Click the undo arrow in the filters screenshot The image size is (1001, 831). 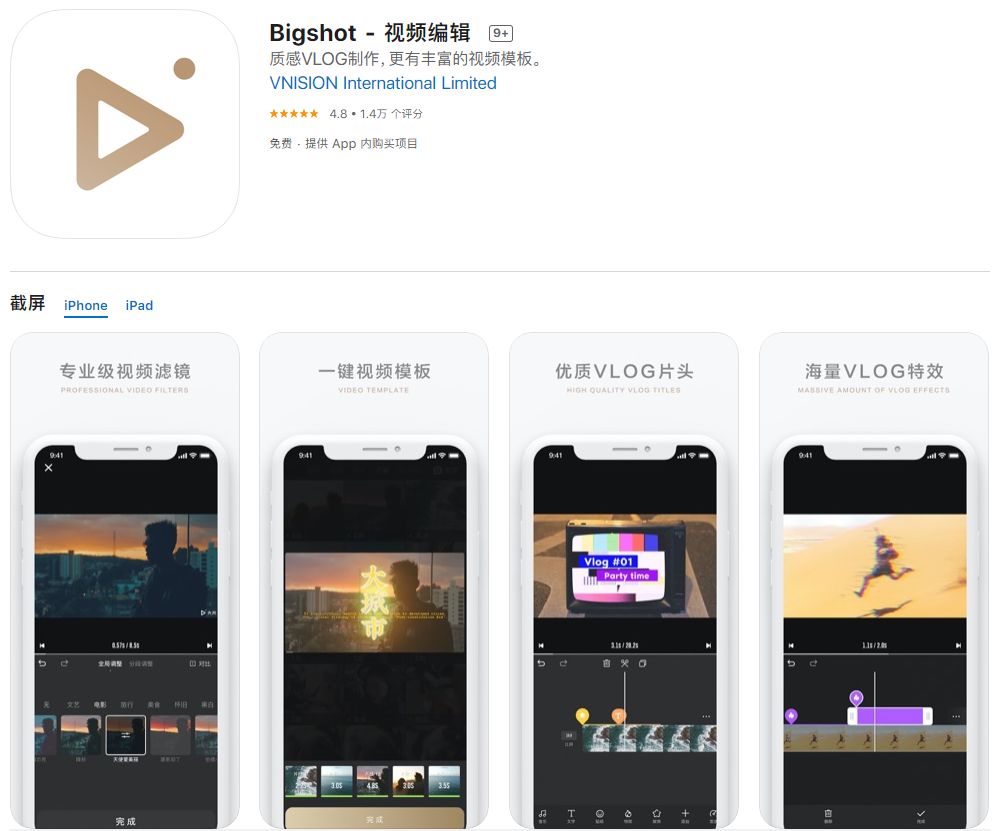coord(42,664)
